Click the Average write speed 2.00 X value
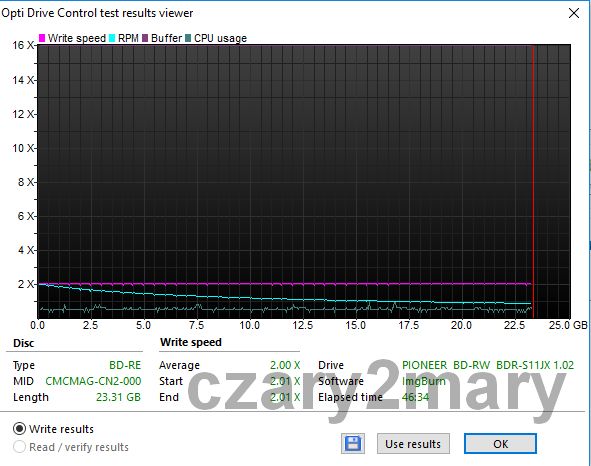 [285, 365]
